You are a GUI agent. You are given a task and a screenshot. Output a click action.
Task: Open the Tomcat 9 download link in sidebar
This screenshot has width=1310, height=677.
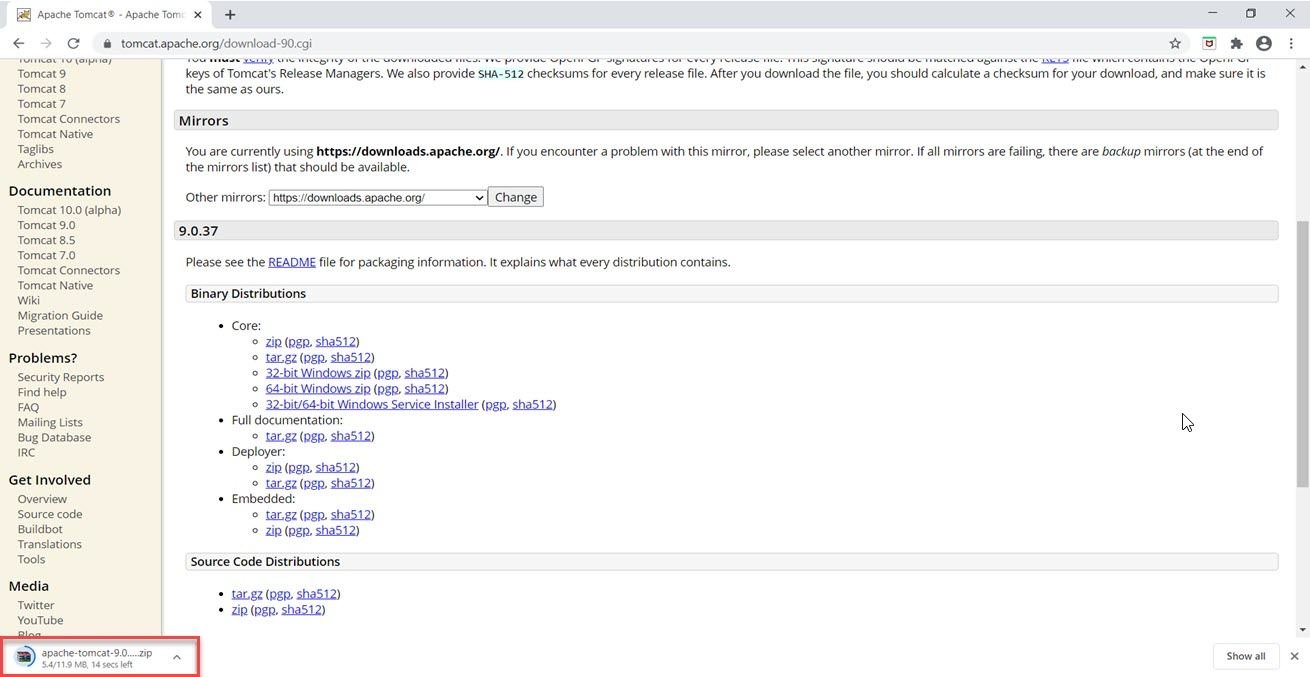point(42,74)
